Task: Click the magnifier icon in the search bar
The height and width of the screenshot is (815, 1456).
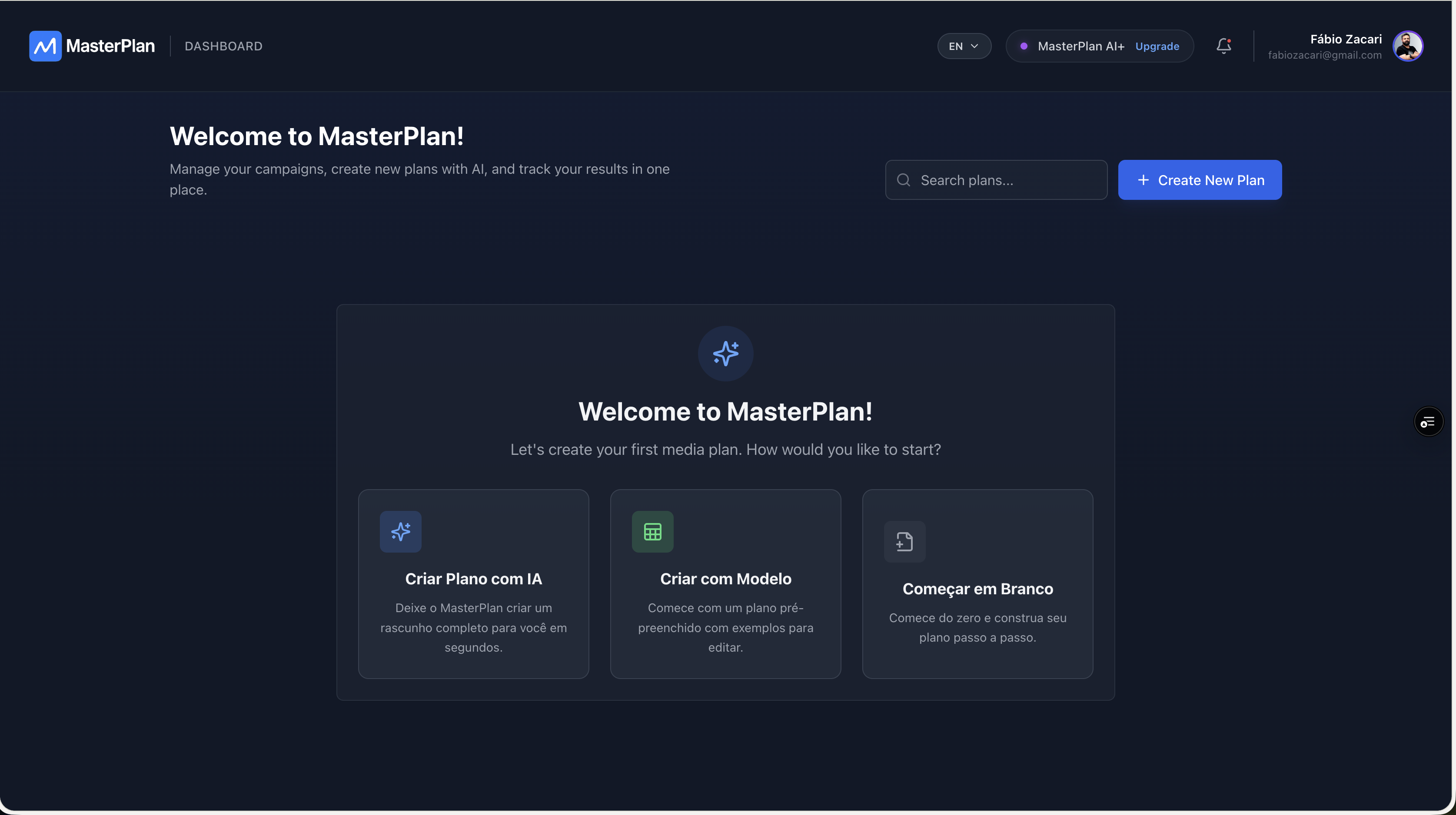Action: click(x=904, y=179)
